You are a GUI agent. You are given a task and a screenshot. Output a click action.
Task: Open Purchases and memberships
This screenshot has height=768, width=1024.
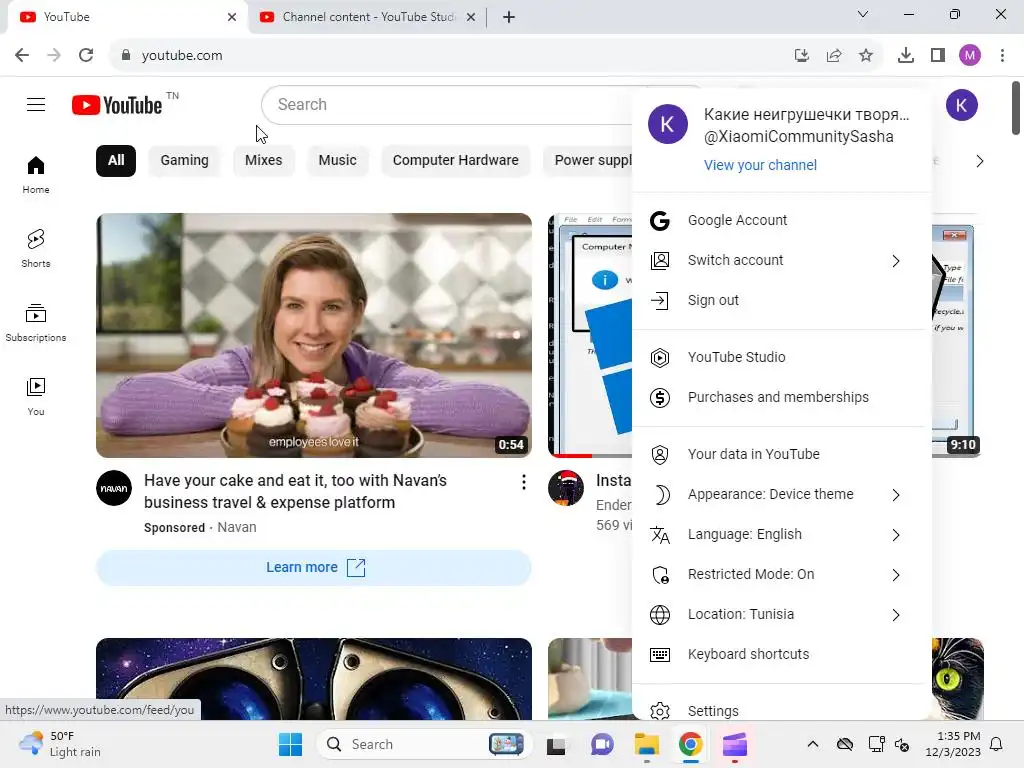click(x=781, y=397)
